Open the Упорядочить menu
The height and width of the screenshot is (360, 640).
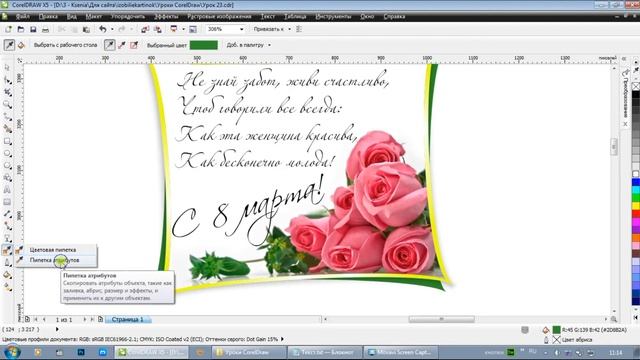128,16
